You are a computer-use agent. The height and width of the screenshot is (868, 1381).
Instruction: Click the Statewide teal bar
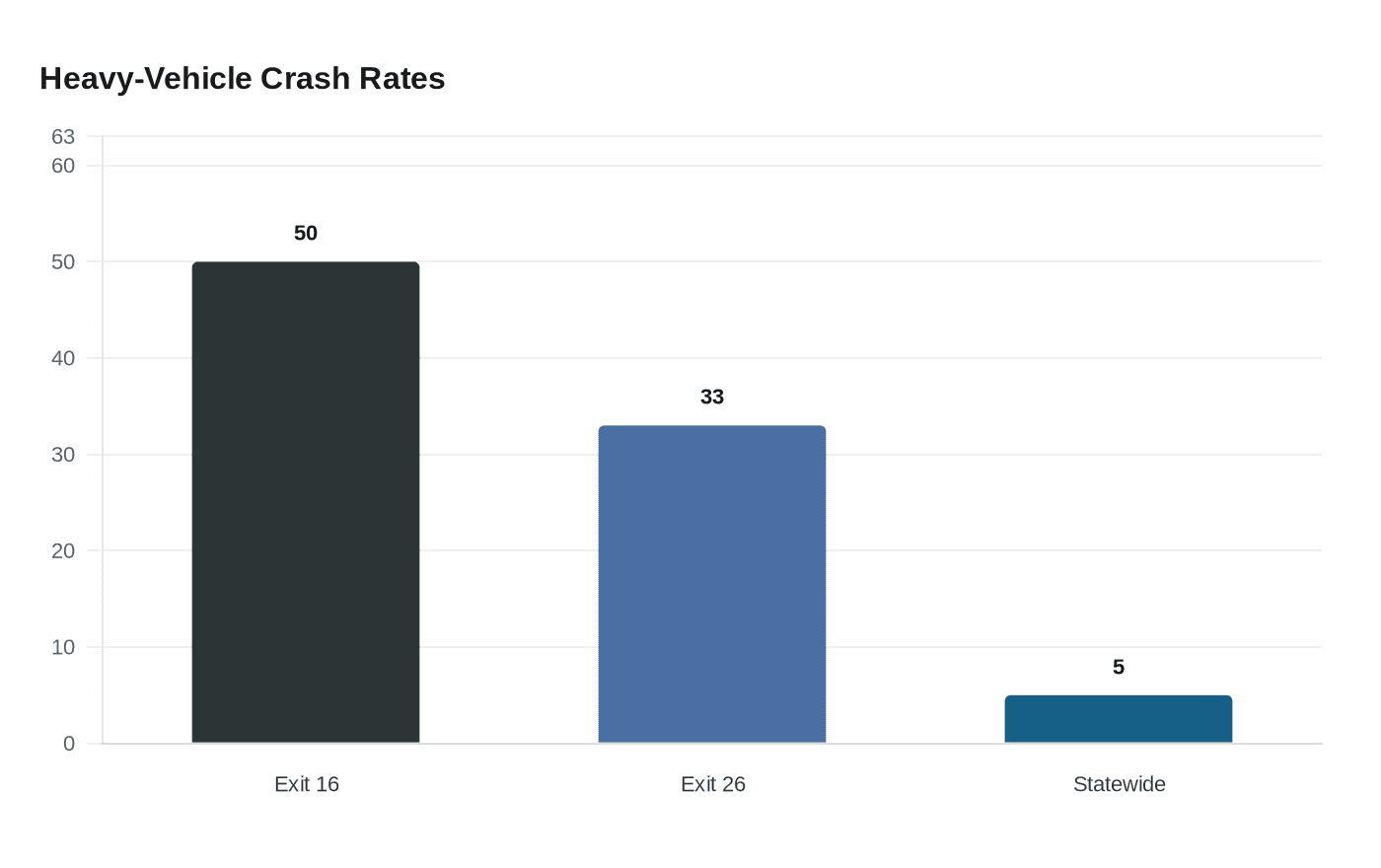1119,719
